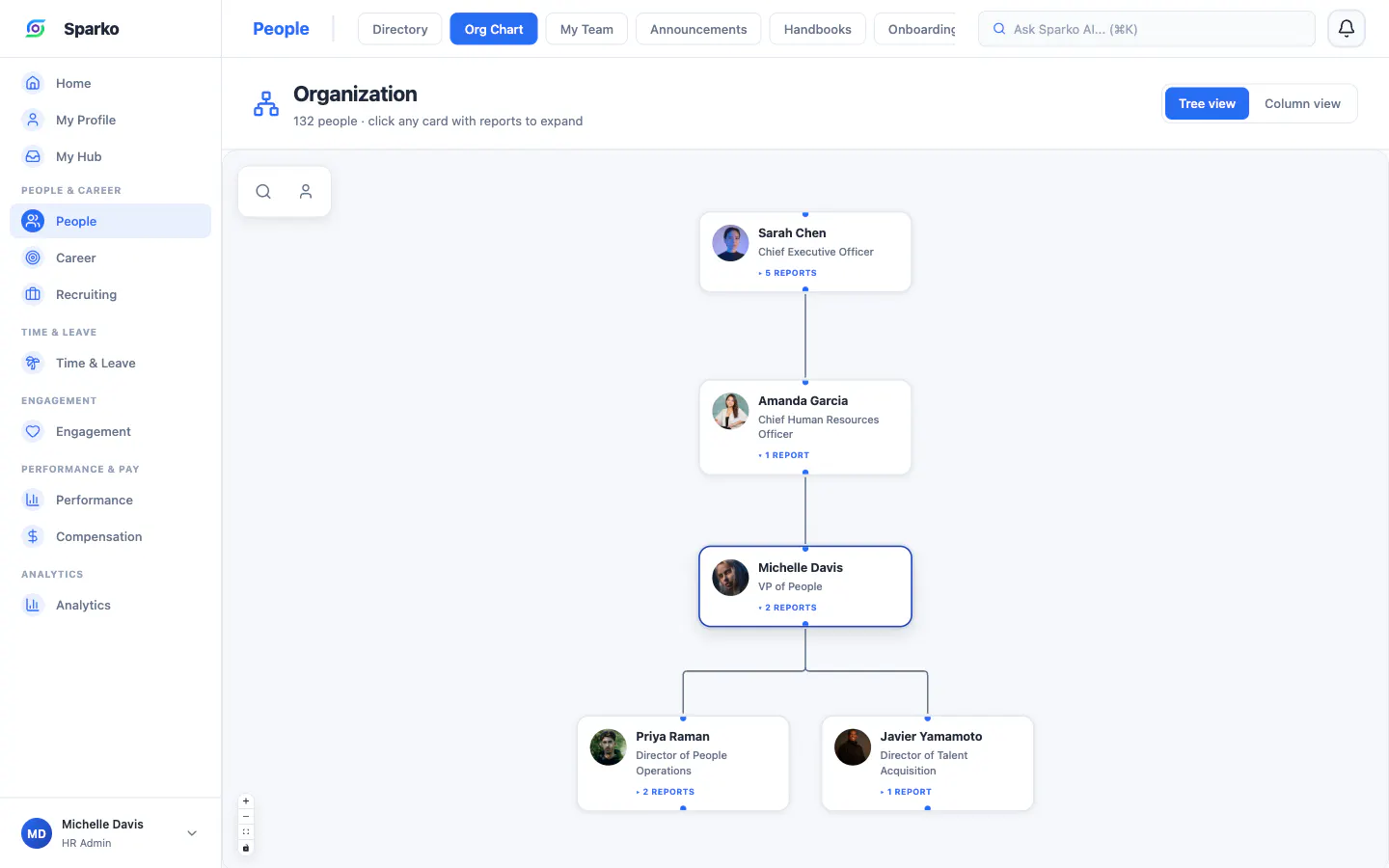This screenshot has height=868, width=1389.
Task: Click Amanda Garcia's avatar photo
Action: click(x=730, y=411)
